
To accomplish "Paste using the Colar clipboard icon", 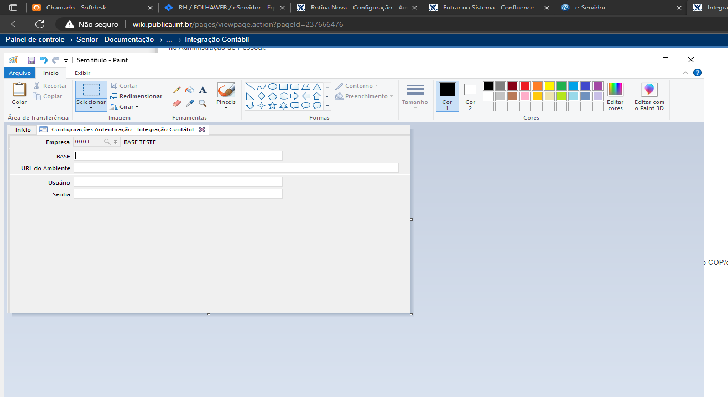I will click(x=19, y=89).
